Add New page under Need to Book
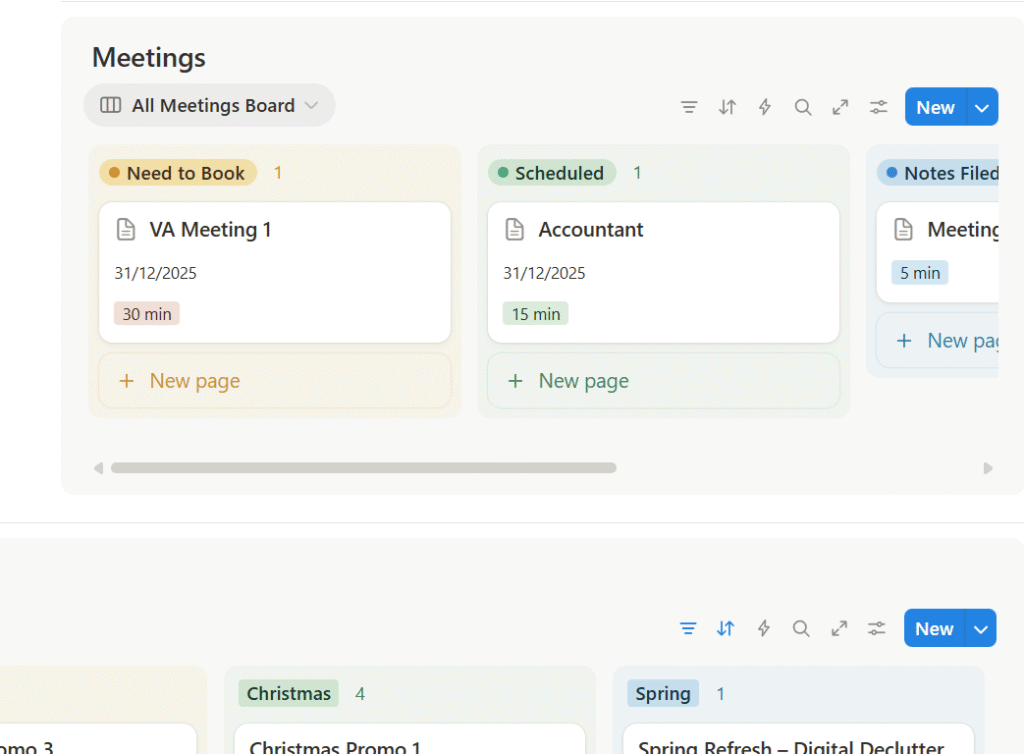This screenshot has height=754, width=1024. click(x=274, y=381)
